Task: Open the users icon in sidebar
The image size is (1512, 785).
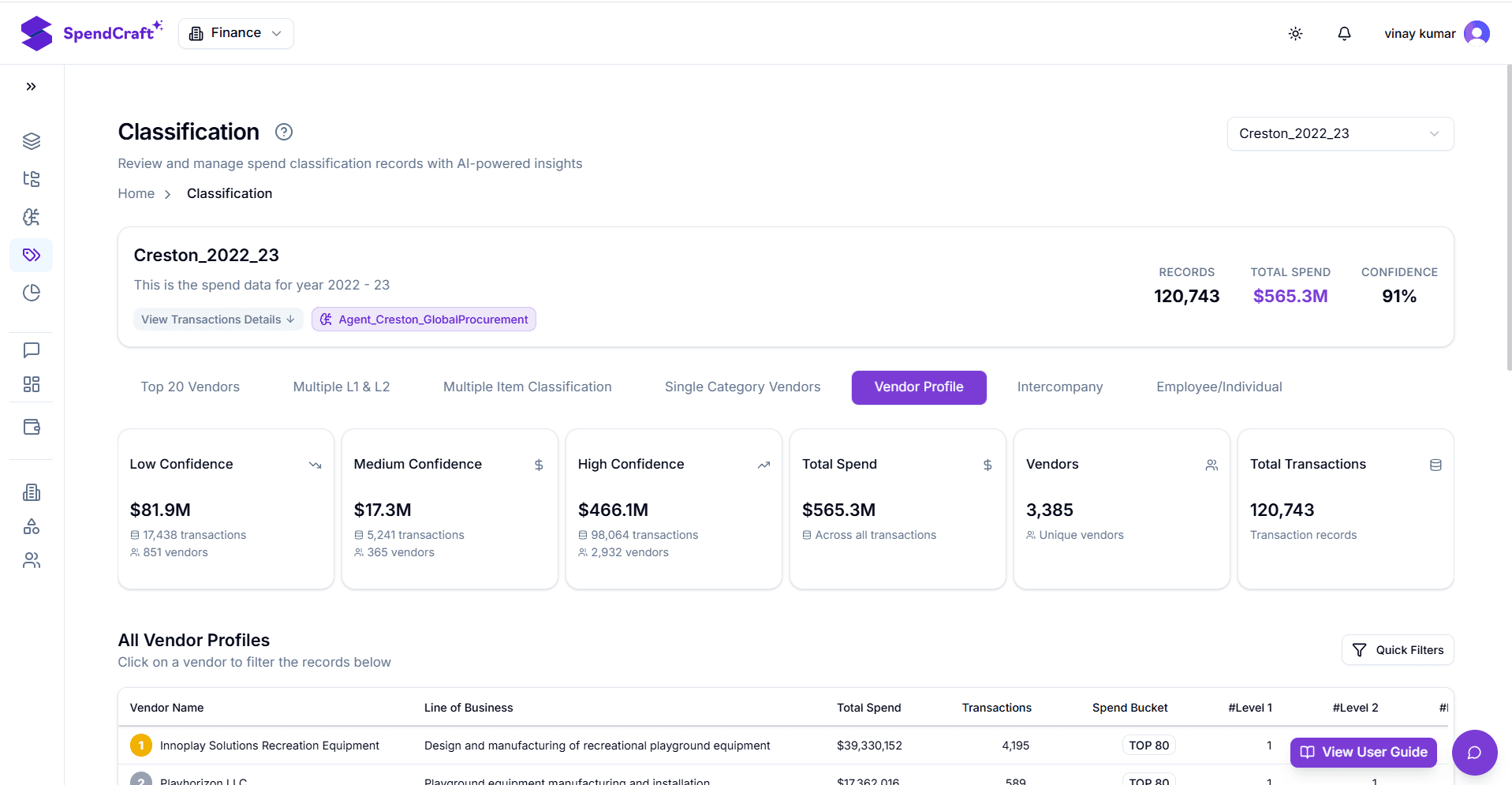Action: 32,560
